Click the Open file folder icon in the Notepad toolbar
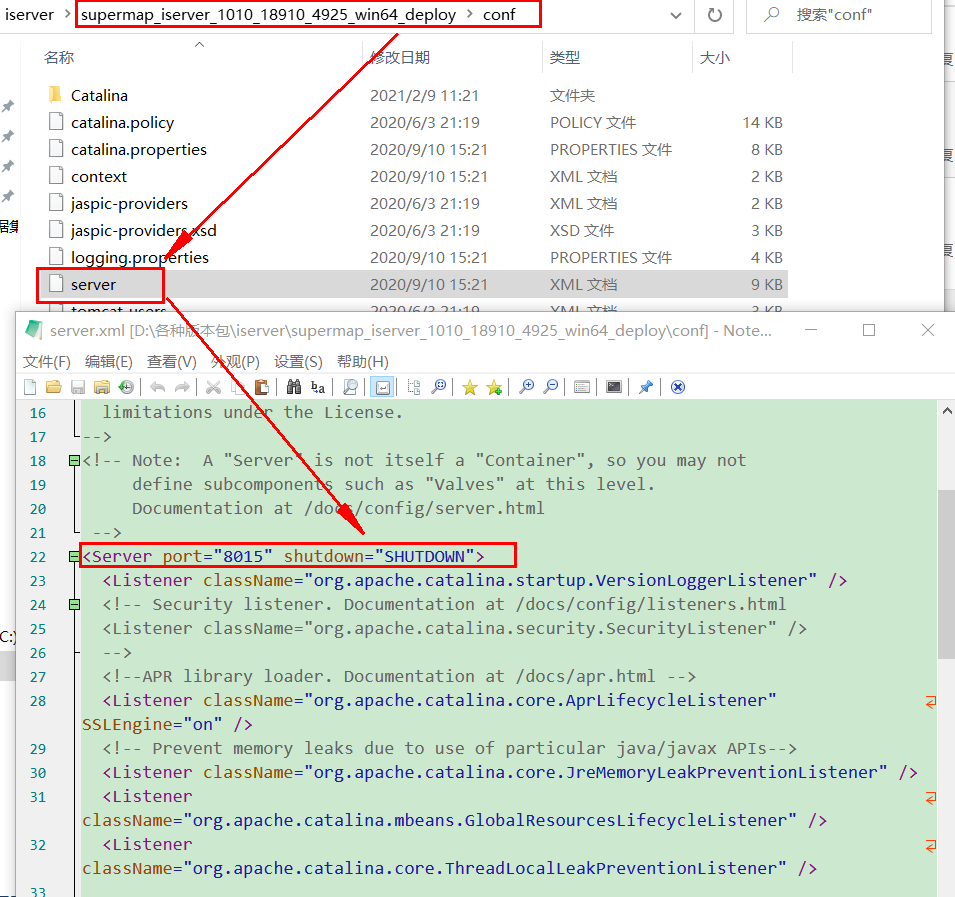Viewport: 955px width, 897px height. (54, 387)
